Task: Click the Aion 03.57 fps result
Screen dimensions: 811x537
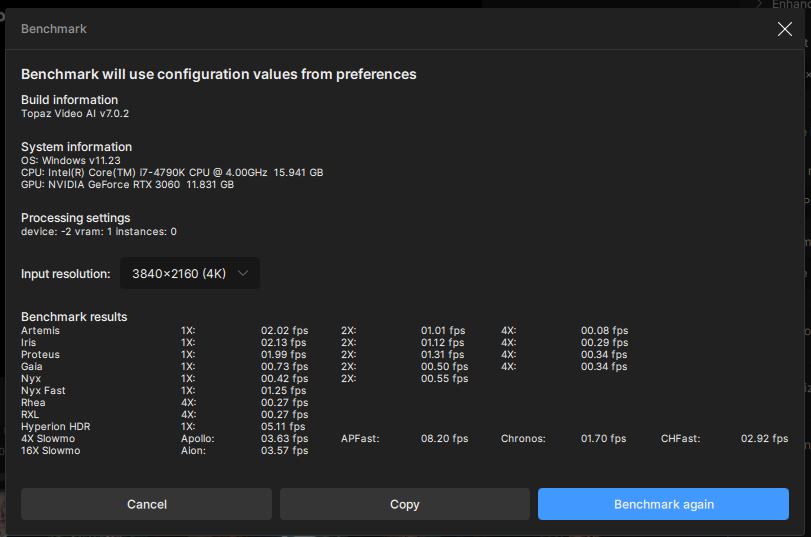Action: tap(284, 451)
